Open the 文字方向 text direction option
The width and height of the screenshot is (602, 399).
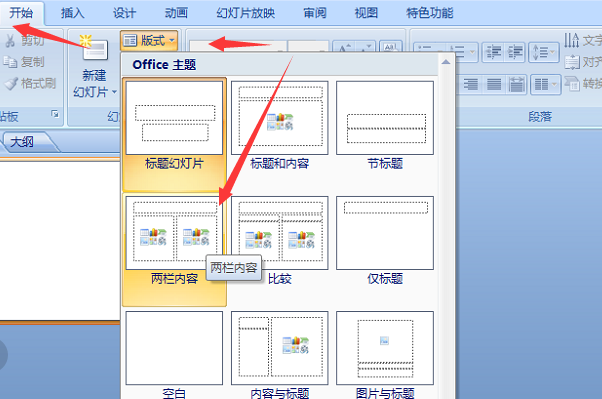pyautogui.click(x=583, y=40)
